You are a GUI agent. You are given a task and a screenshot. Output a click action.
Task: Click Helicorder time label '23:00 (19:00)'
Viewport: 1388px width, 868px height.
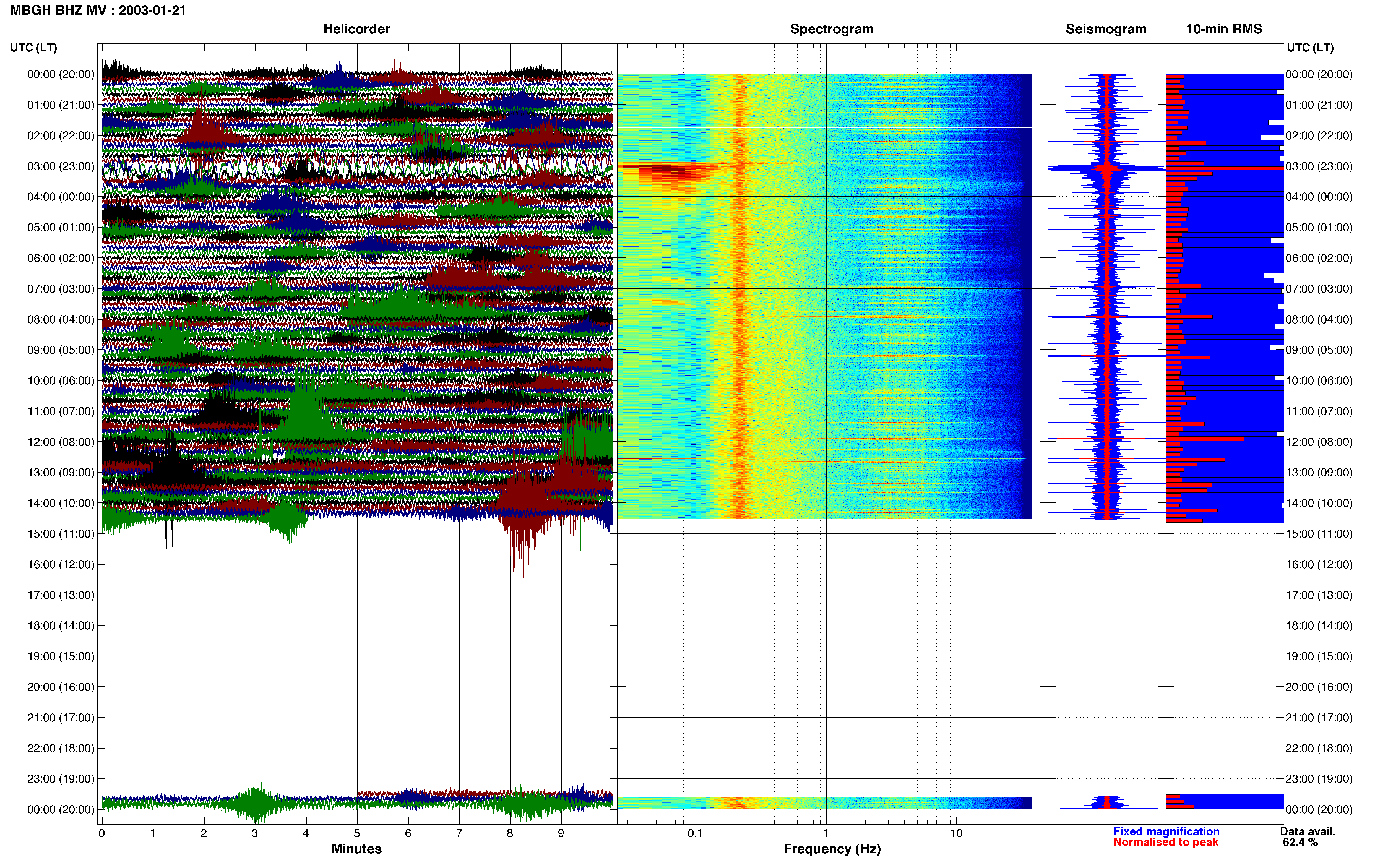pyautogui.click(x=61, y=779)
